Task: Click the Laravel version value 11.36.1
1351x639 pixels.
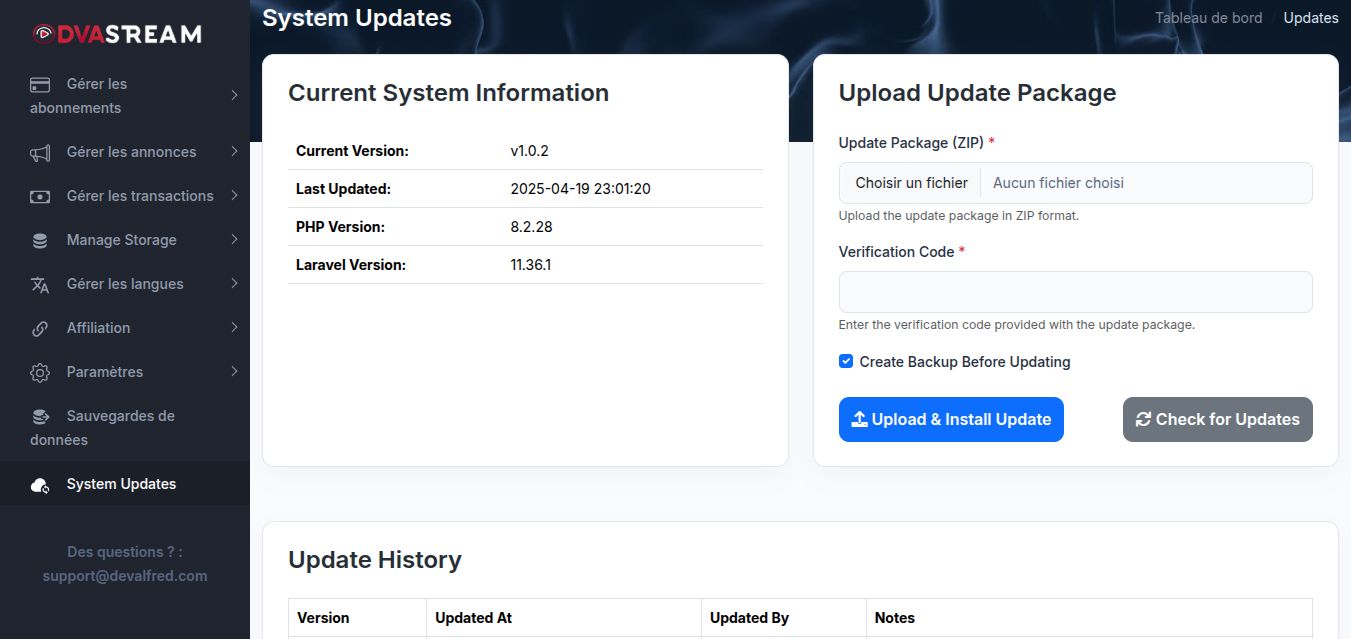Action: (530, 265)
